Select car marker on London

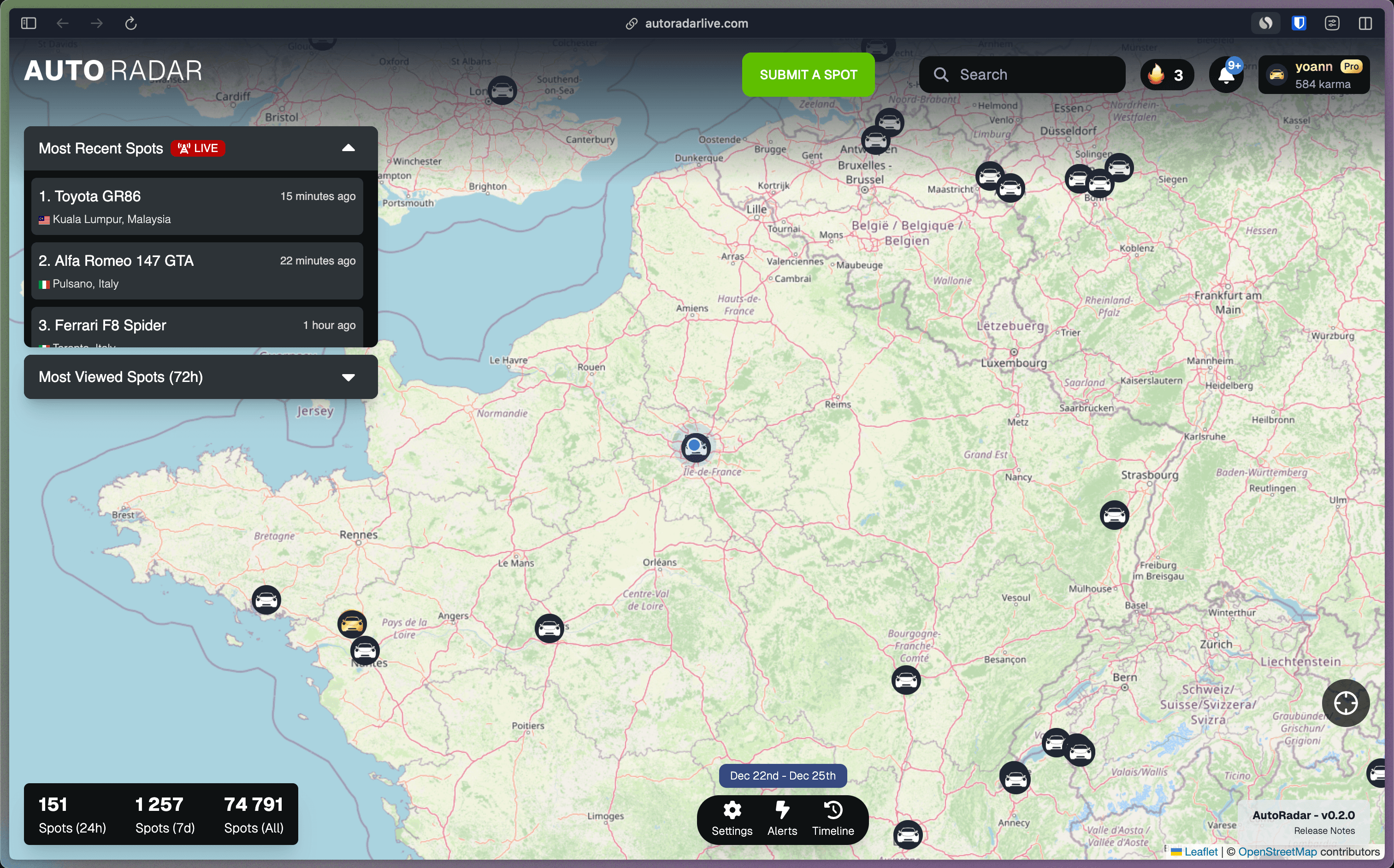pyautogui.click(x=502, y=91)
